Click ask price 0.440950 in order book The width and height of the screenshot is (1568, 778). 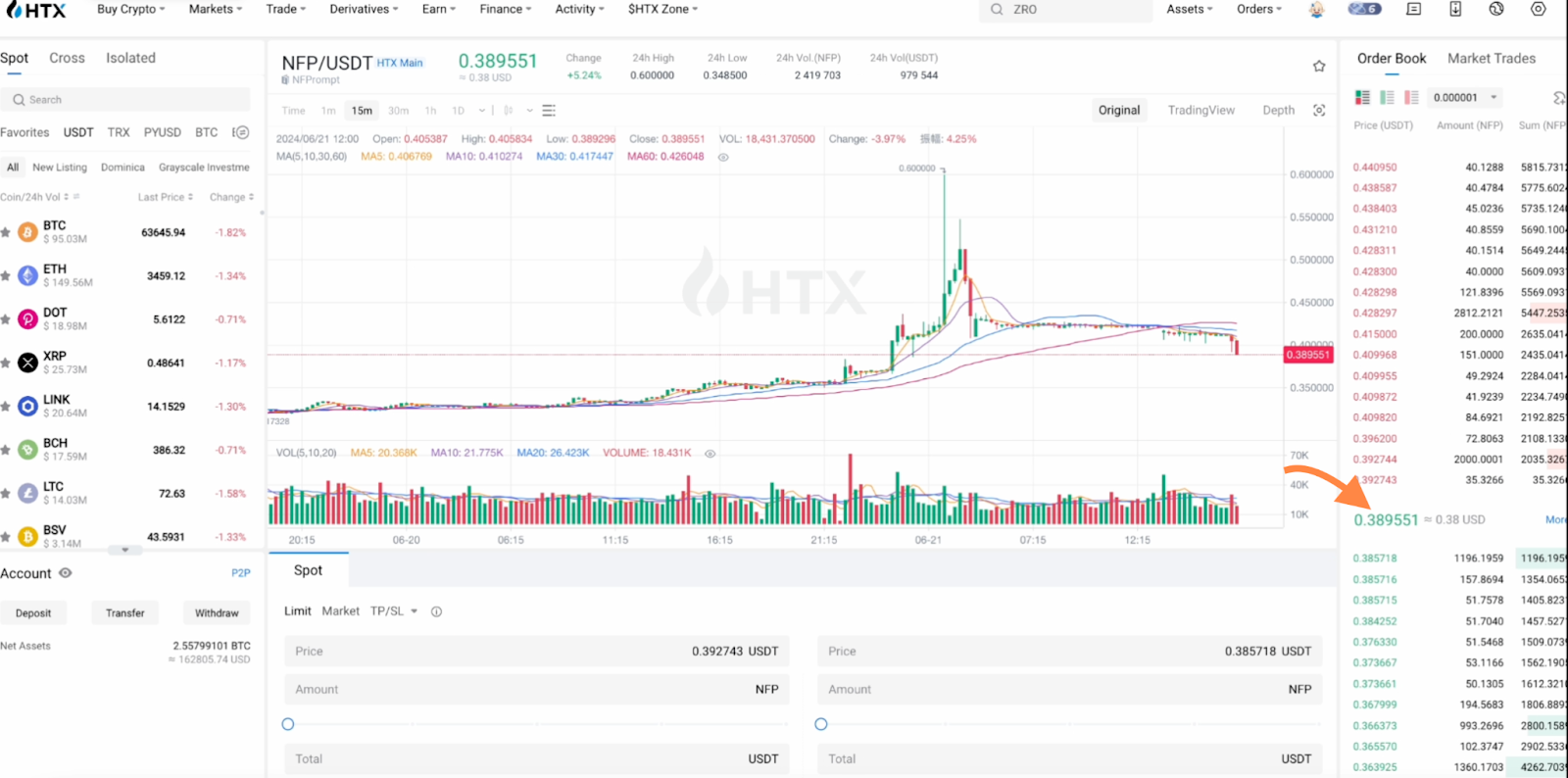(x=1375, y=168)
